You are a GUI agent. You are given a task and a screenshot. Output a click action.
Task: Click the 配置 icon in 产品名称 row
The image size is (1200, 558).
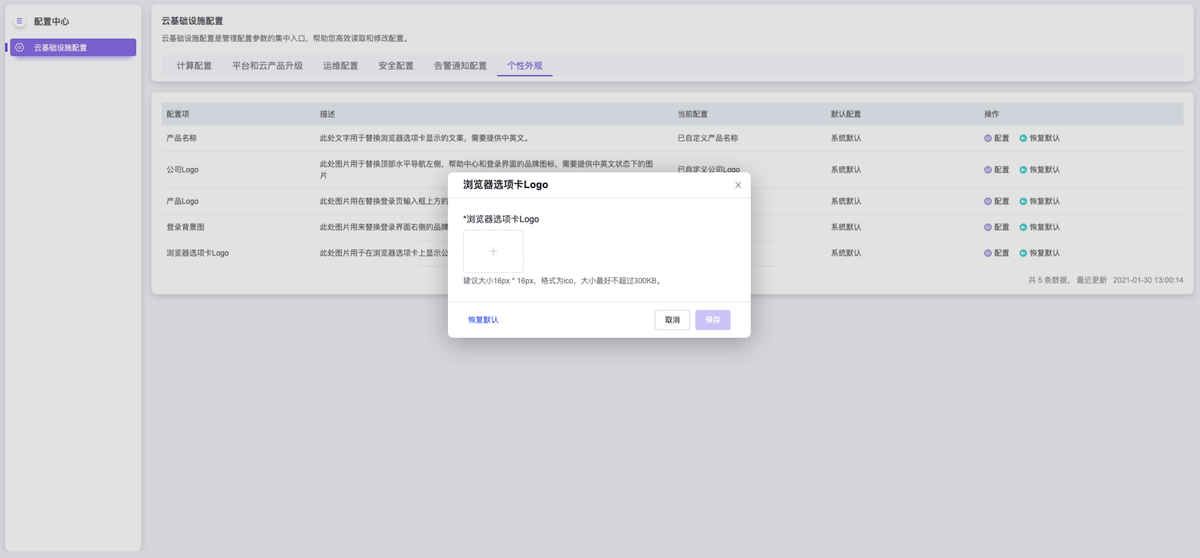pyautogui.click(x=988, y=138)
